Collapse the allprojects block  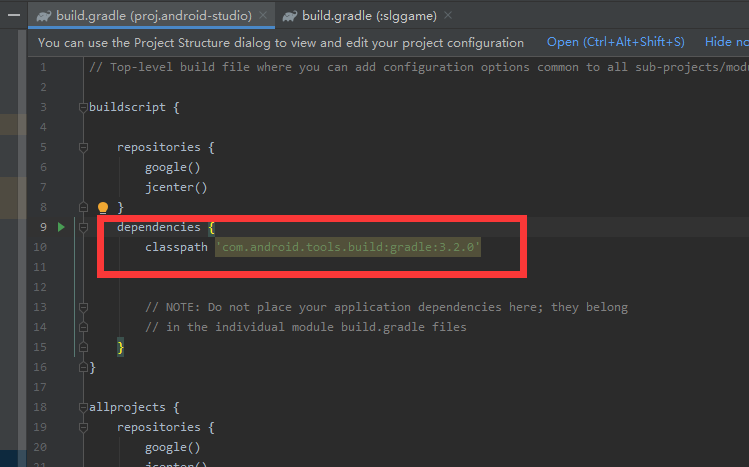83,407
